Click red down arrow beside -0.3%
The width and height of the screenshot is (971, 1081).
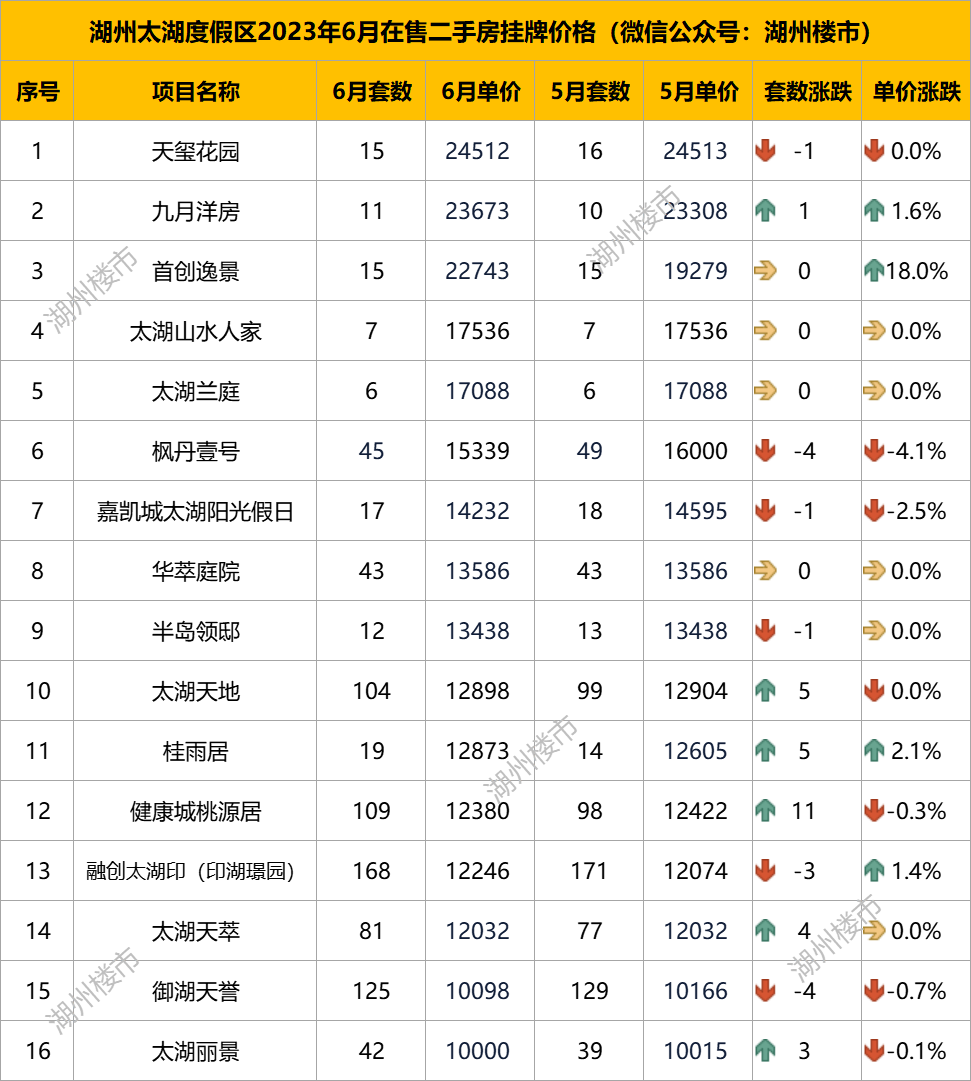874,810
